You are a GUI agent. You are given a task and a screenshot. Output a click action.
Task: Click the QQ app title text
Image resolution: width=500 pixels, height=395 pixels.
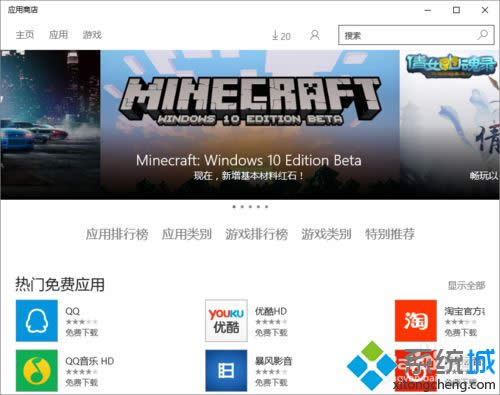point(72,311)
